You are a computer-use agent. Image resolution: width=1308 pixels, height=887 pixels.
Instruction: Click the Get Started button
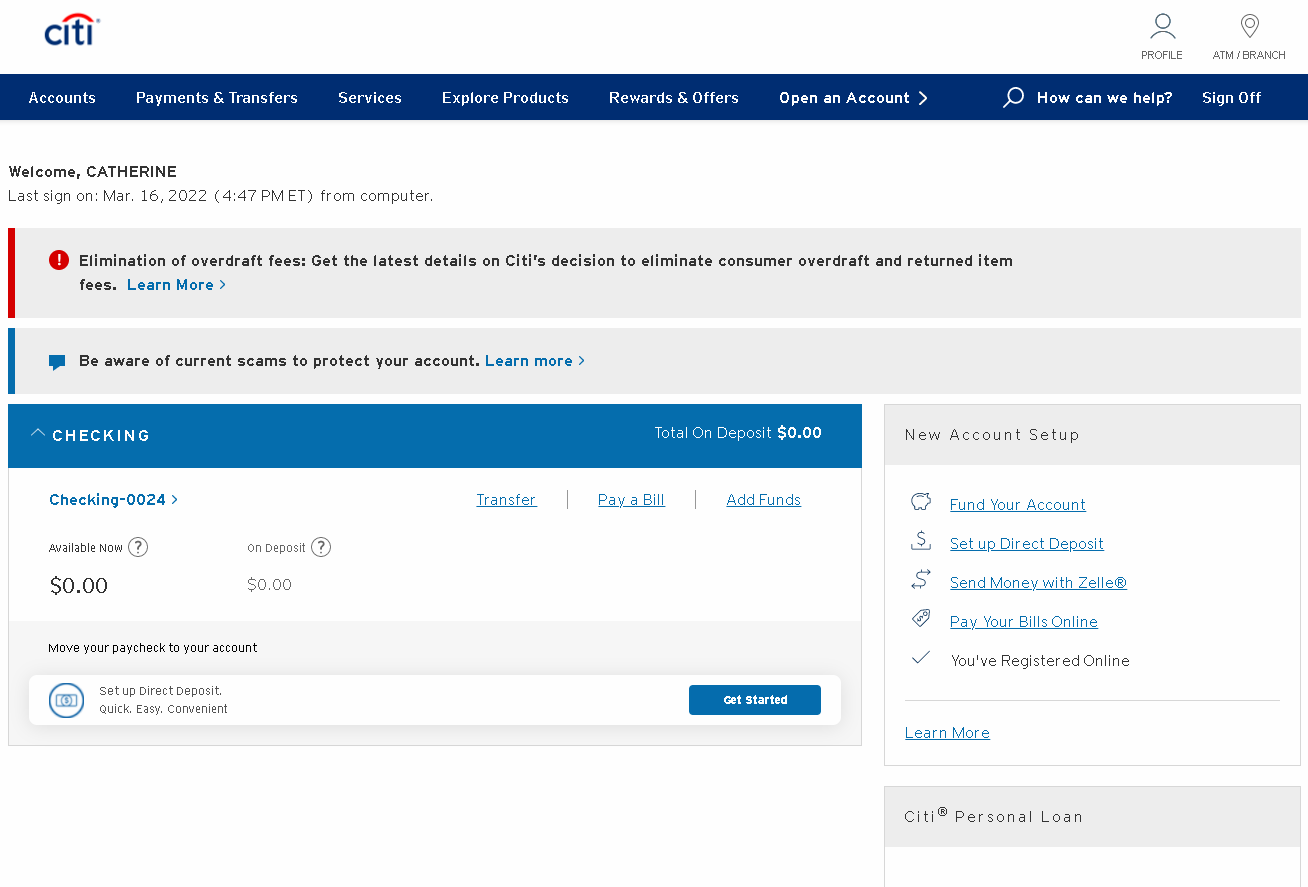point(755,700)
